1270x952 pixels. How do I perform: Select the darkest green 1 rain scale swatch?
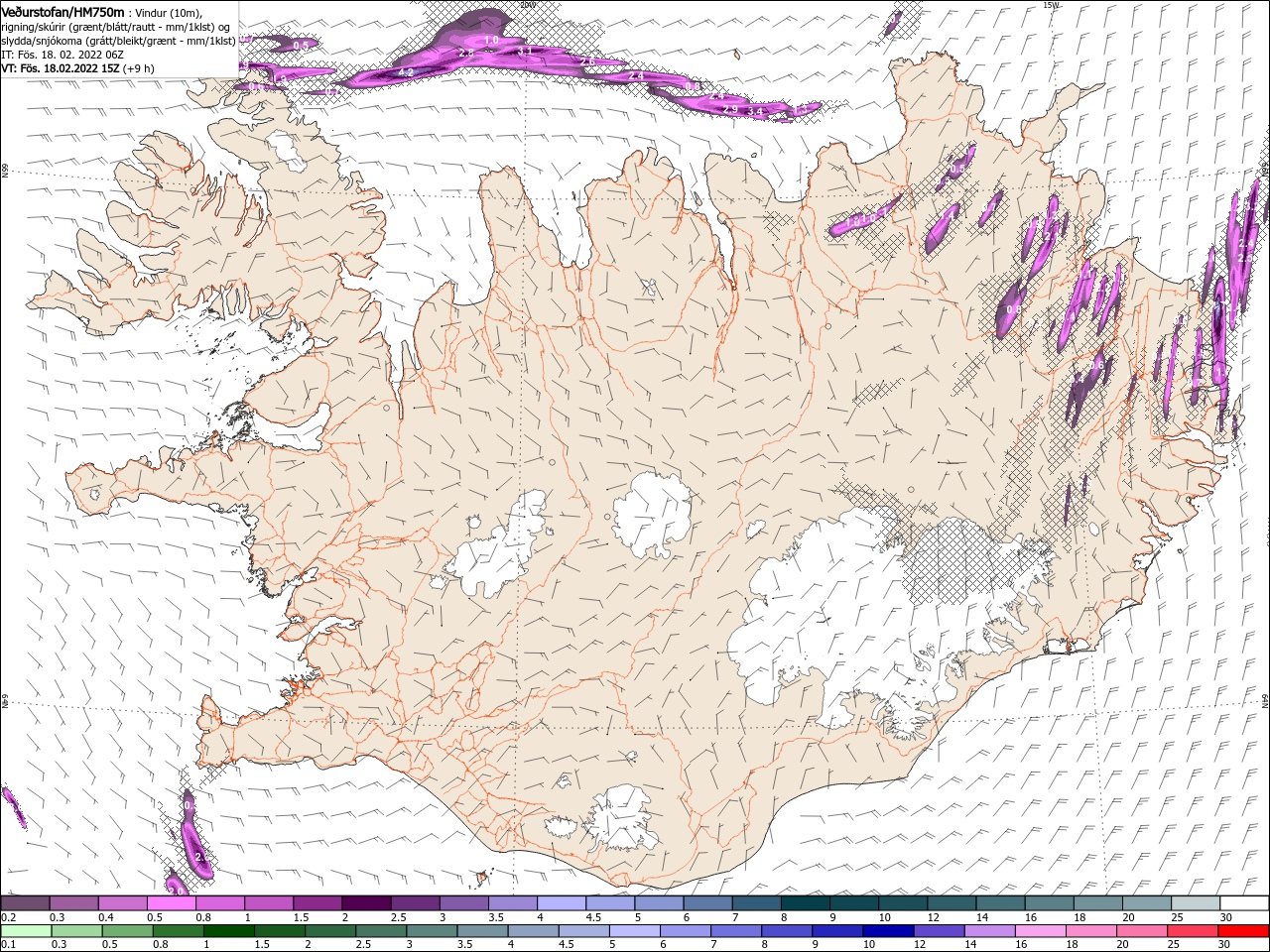[228, 930]
